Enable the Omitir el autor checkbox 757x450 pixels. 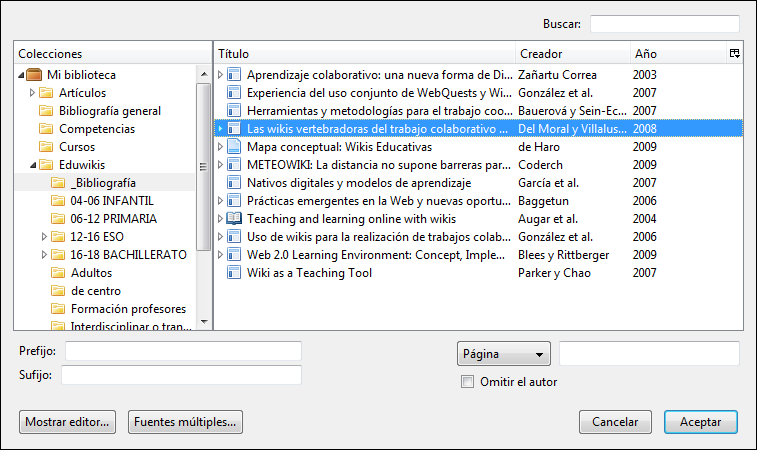point(467,381)
